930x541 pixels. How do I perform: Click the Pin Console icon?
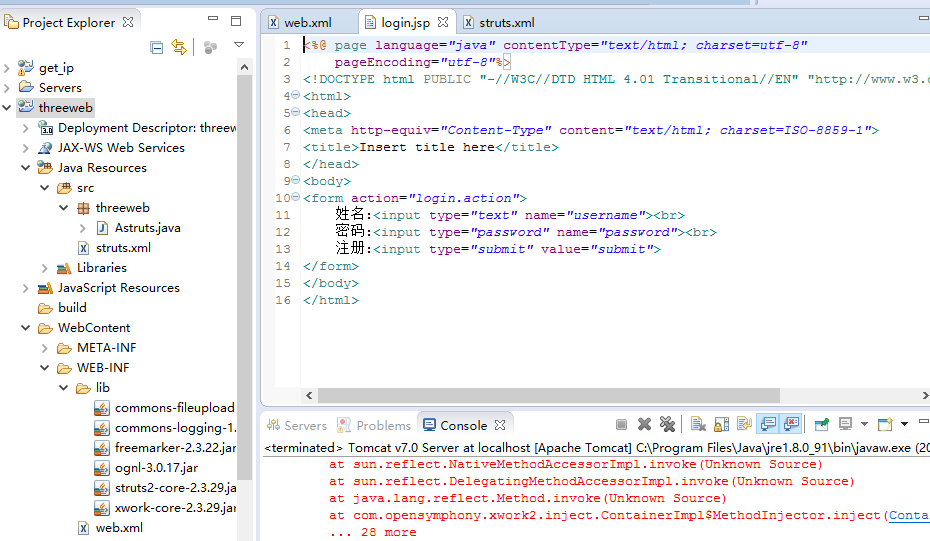pos(821,424)
